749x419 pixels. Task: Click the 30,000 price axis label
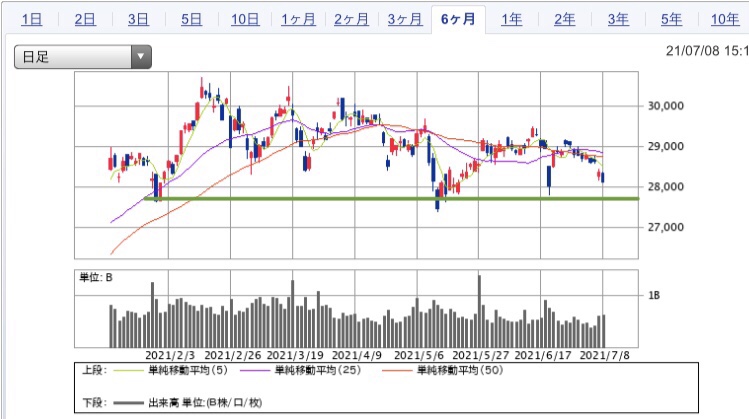pyautogui.click(x=665, y=106)
